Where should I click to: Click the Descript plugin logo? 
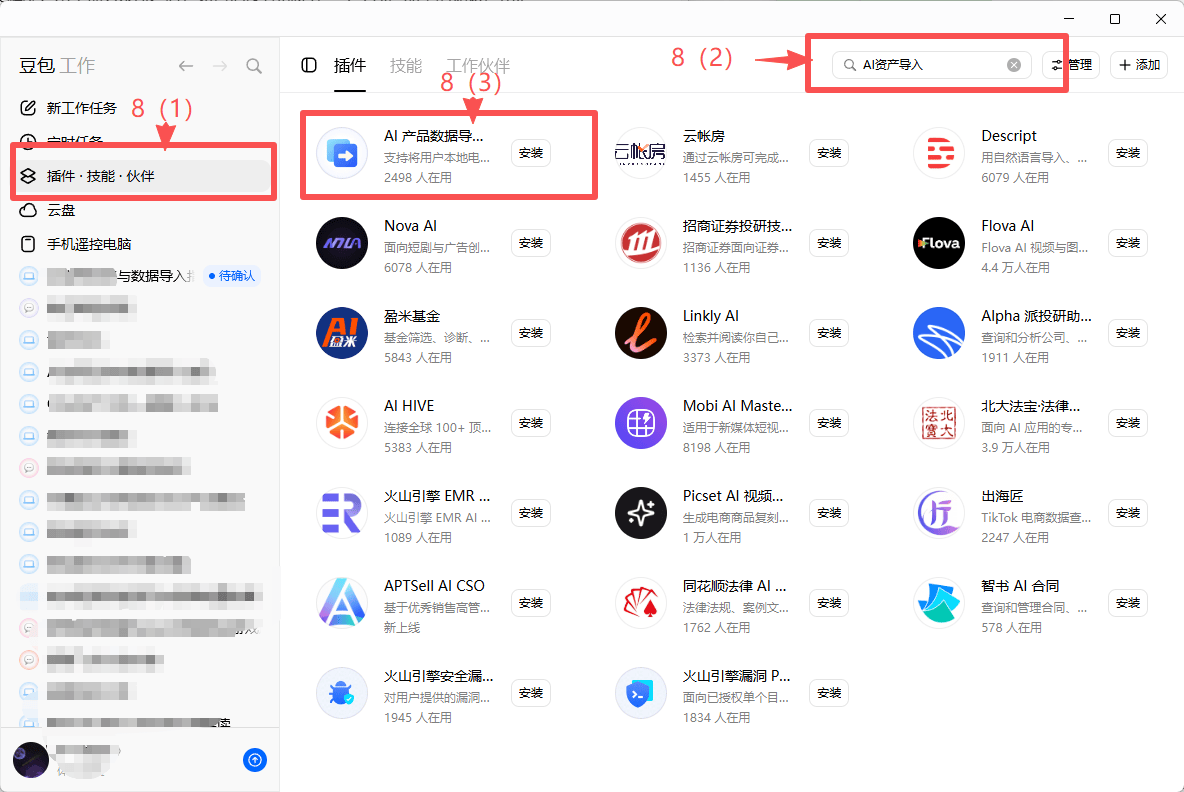click(939, 153)
